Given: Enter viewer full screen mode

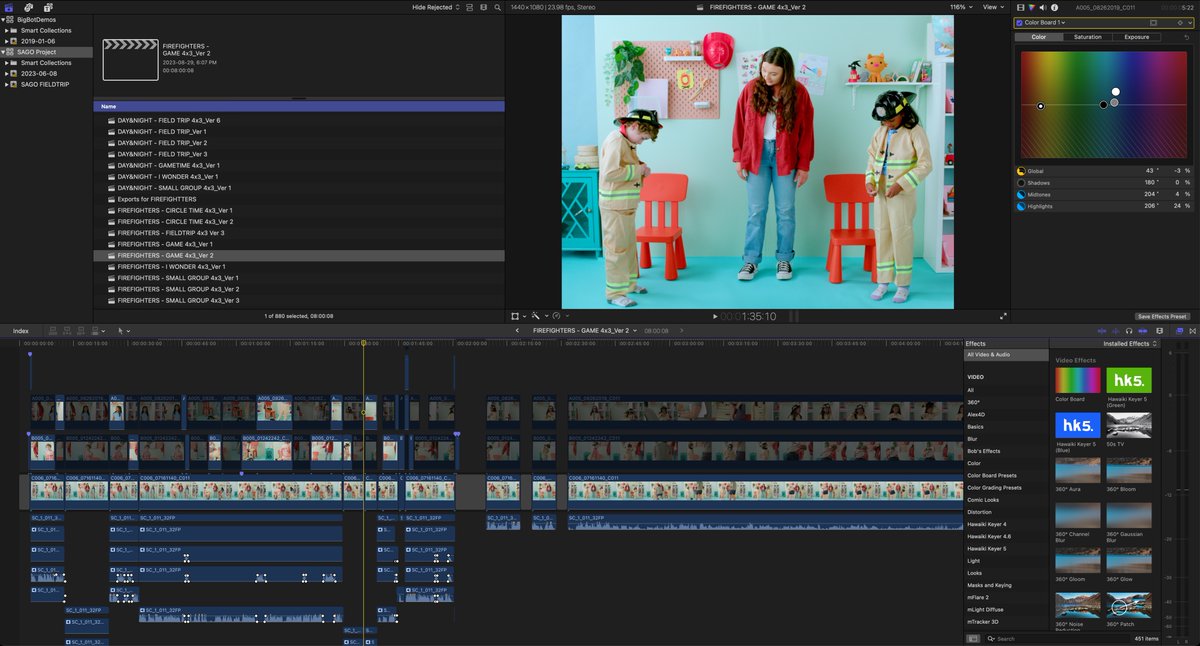Looking at the screenshot, I should pyautogui.click(x=1003, y=316).
